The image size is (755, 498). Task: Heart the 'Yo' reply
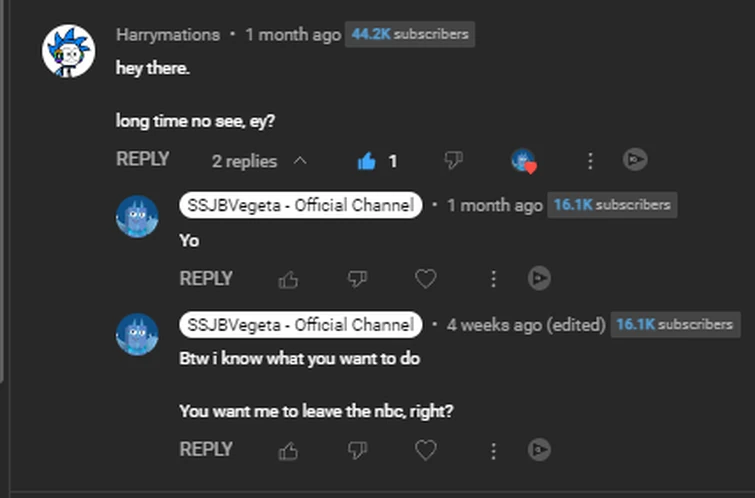[426, 279]
